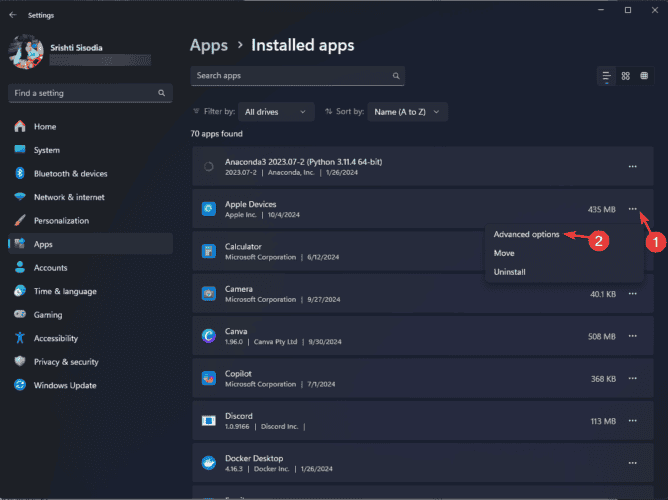Viewport: 668px width, 500px height.
Task: Click the 368 KB size of Copilot
Action: click(x=603, y=379)
